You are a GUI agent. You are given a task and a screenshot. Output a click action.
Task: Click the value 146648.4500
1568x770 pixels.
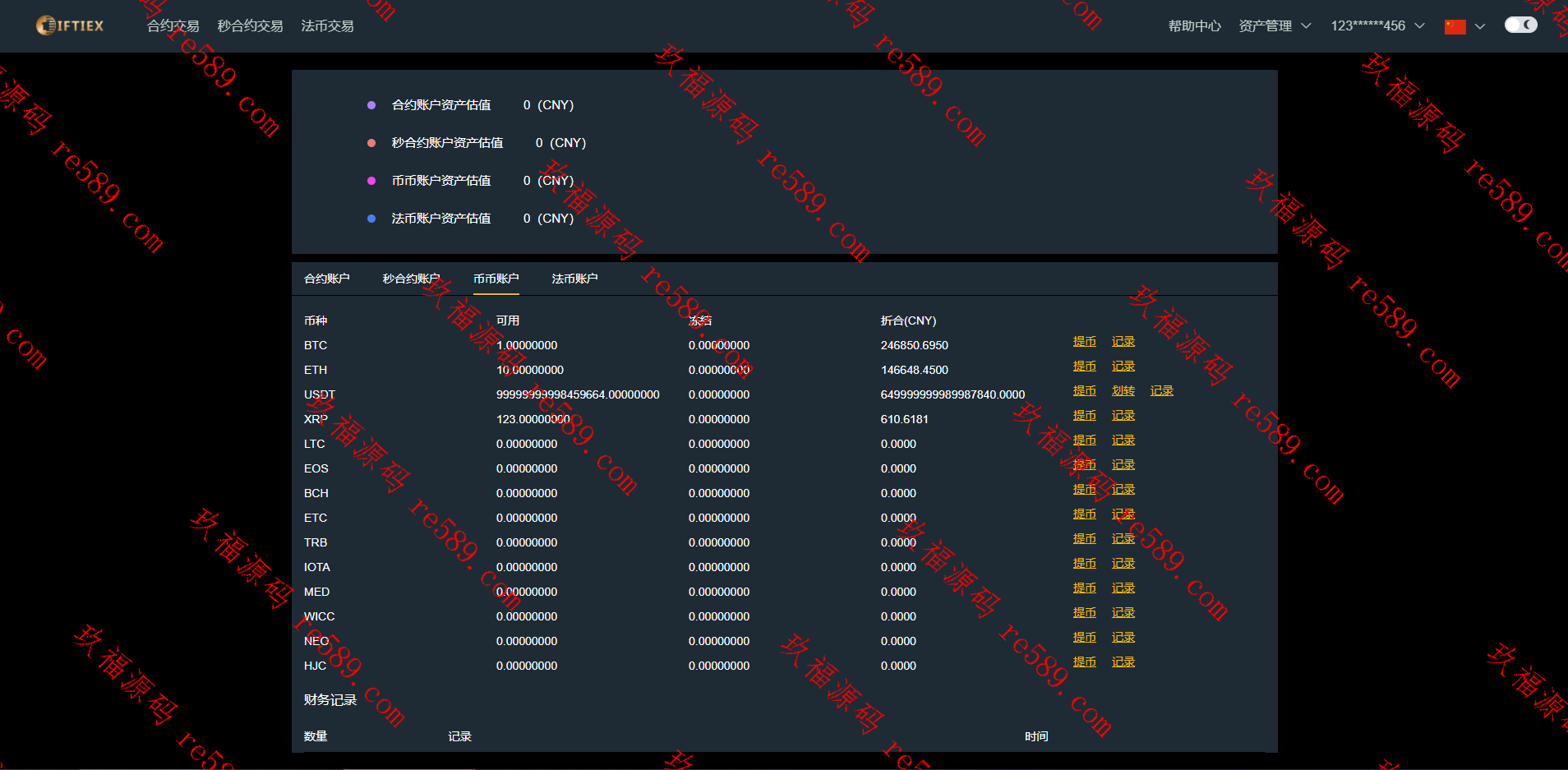[915, 370]
